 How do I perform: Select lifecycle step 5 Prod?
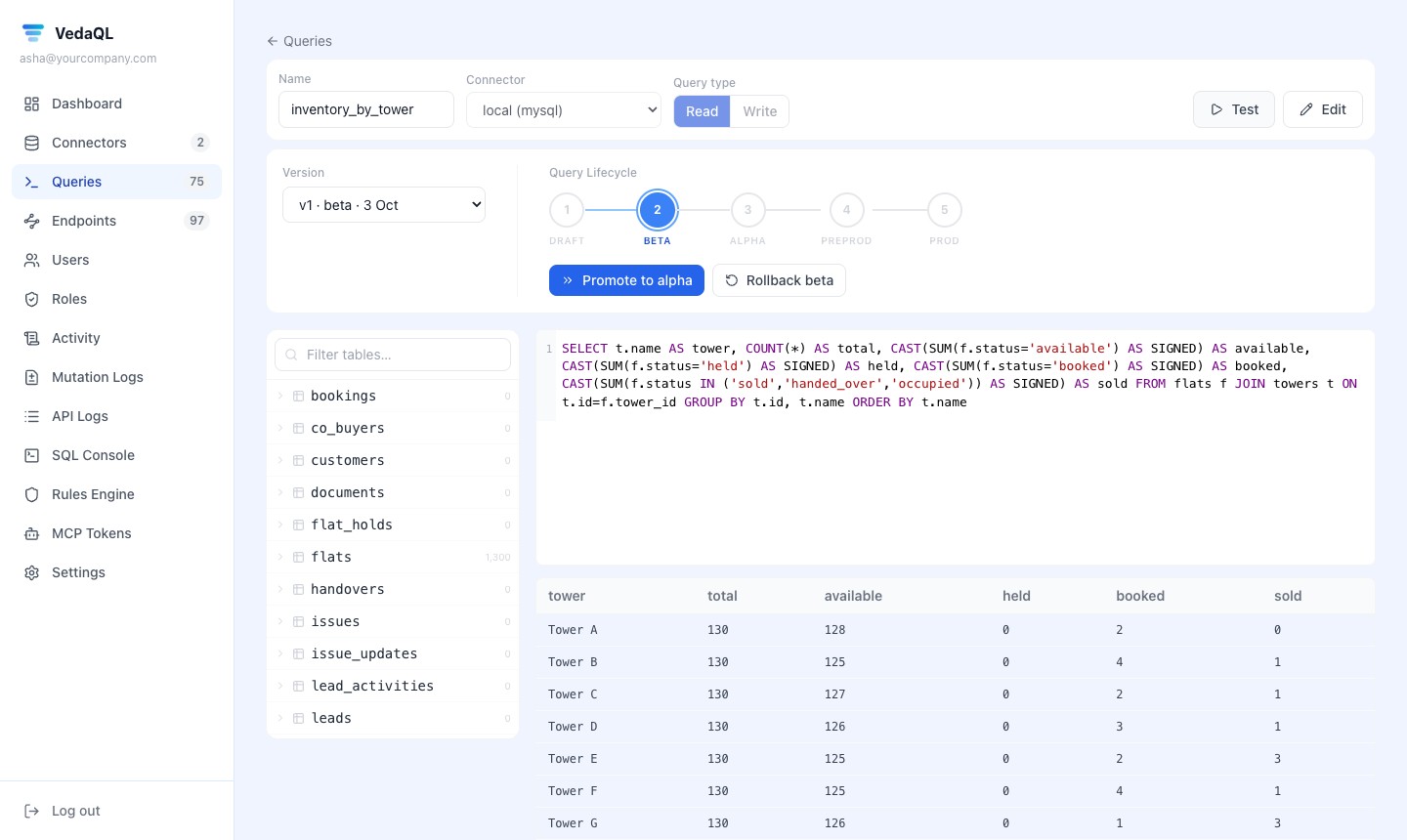[944, 210]
